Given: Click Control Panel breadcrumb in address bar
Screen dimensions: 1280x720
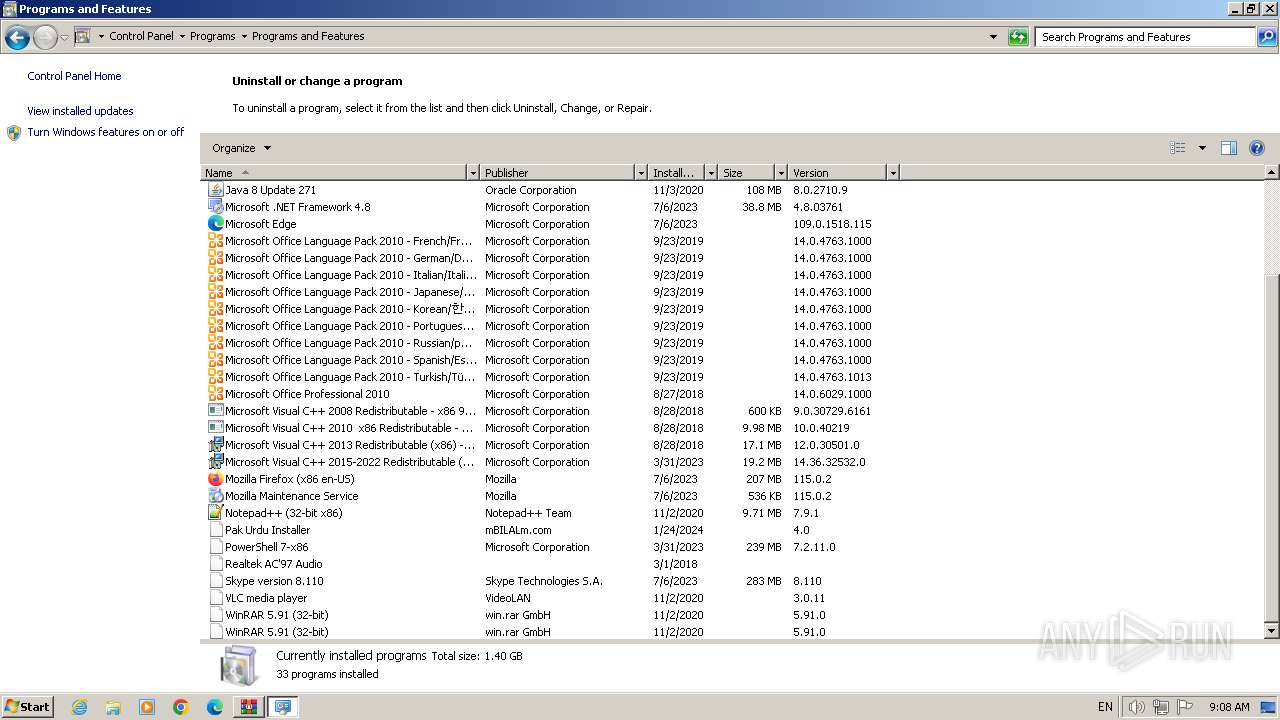Looking at the screenshot, I should click(141, 36).
